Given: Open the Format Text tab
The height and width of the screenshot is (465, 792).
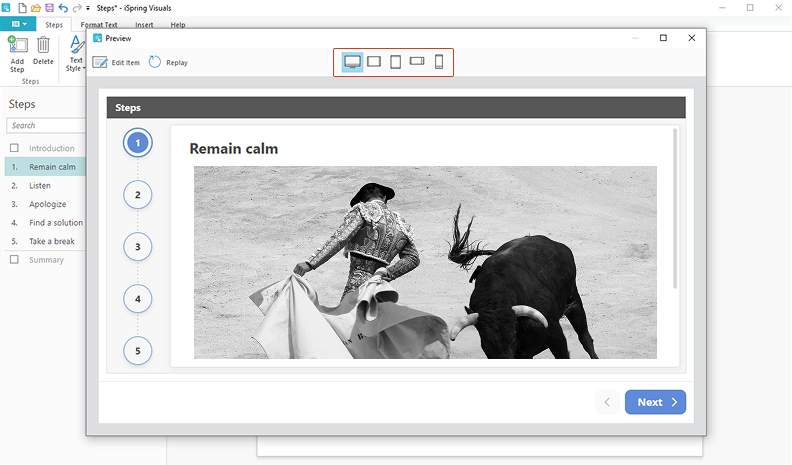Looking at the screenshot, I should [98, 24].
